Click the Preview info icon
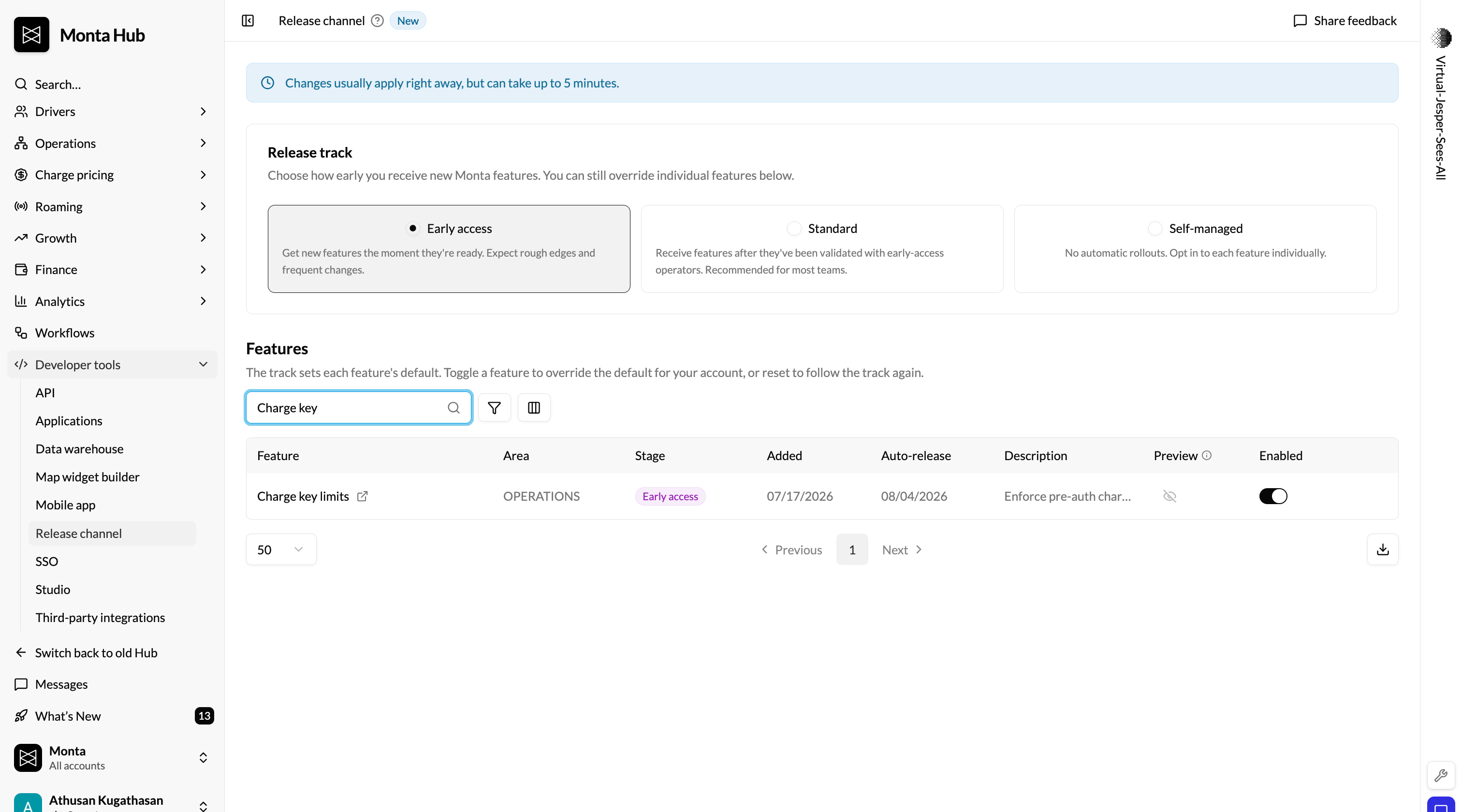This screenshot has width=1462, height=812. click(x=1207, y=455)
